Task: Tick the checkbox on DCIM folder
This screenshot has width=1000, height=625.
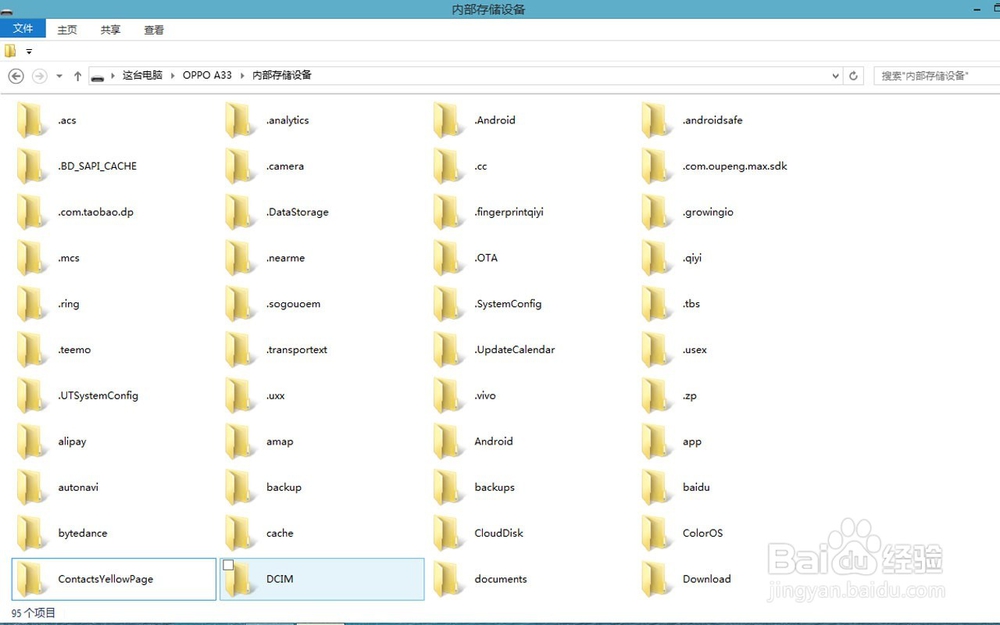Action: click(x=228, y=565)
